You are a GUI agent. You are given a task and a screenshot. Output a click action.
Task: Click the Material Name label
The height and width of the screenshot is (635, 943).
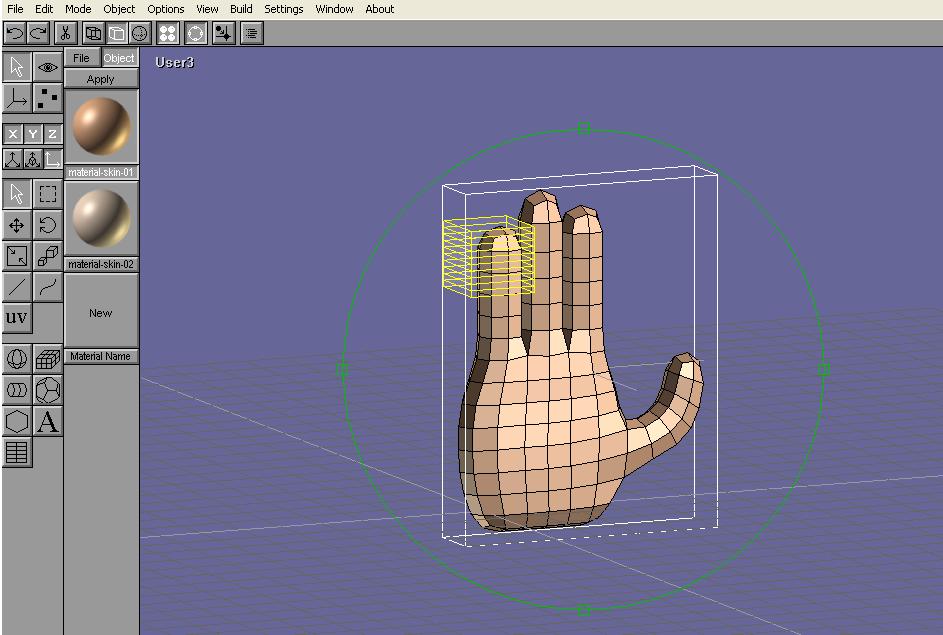pos(101,357)
